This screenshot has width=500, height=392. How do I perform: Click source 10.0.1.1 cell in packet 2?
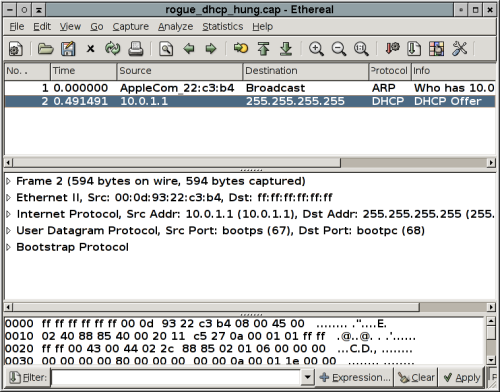144,101
